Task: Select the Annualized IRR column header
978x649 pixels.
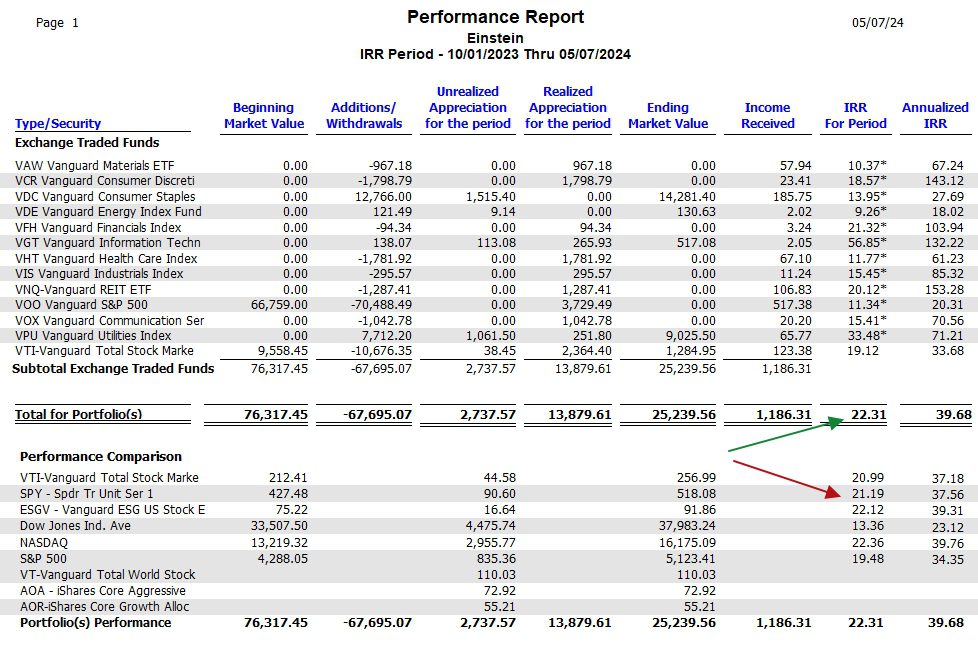Action: 935,116
